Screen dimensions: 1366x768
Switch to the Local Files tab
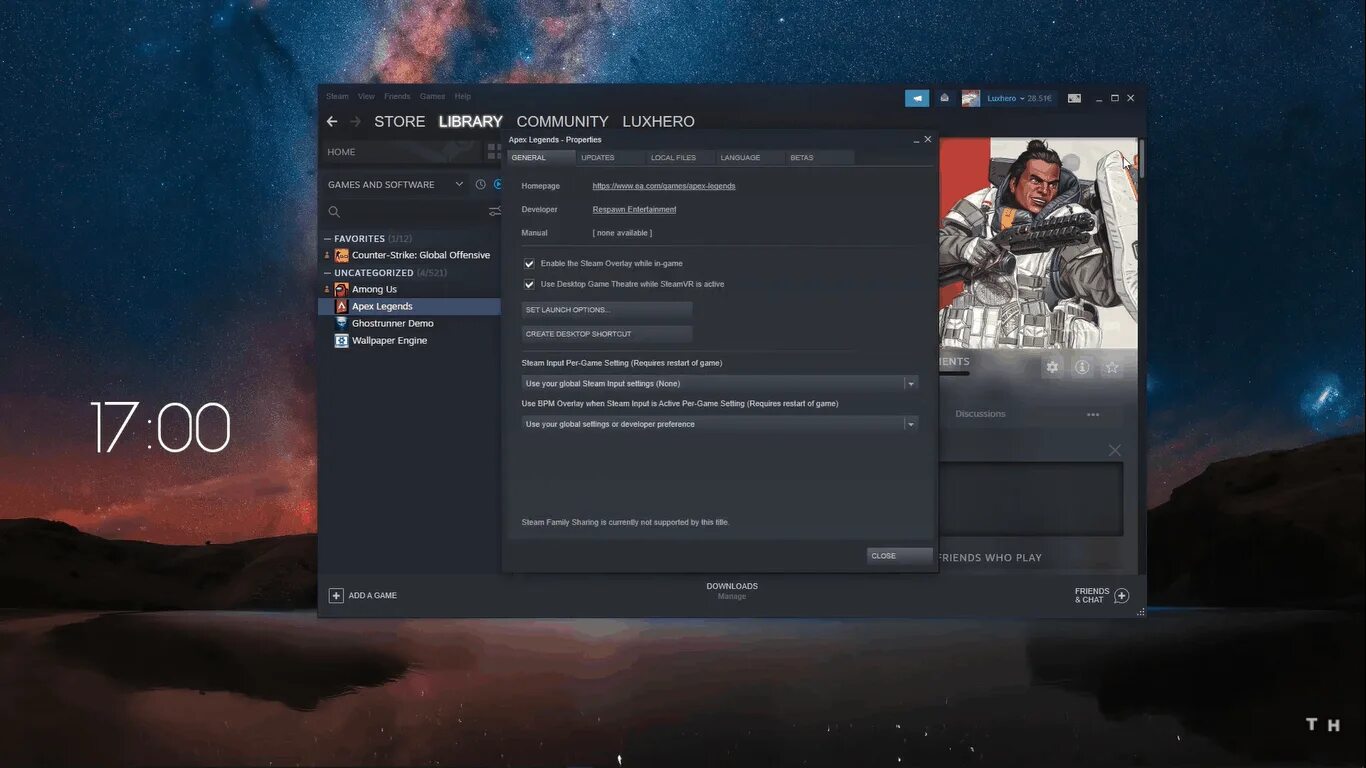click(680, 157)
